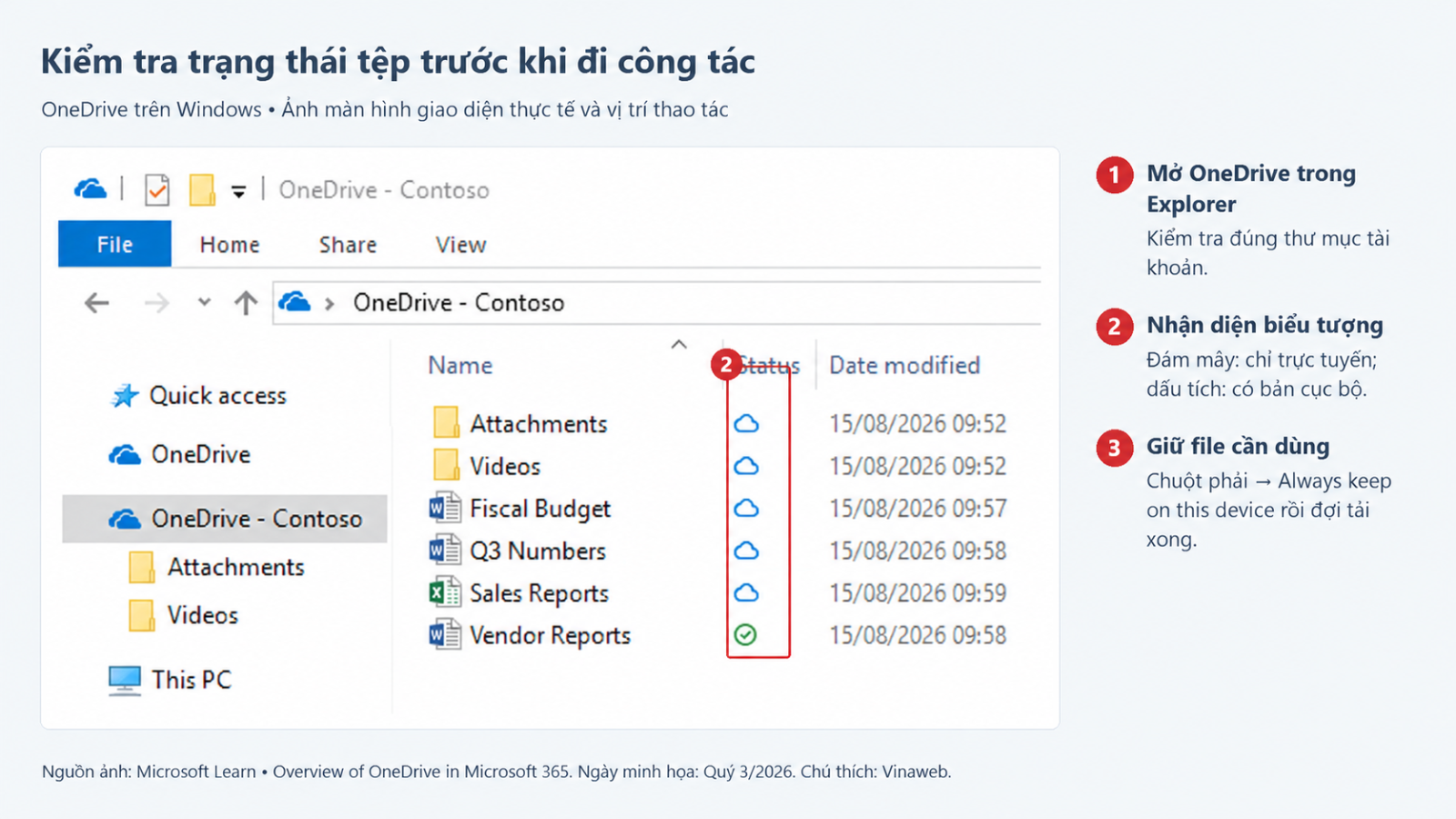The width and height of the screenshot is (1456, 819).
Task: Sort files by Name column header
Action: click(460, 365)
